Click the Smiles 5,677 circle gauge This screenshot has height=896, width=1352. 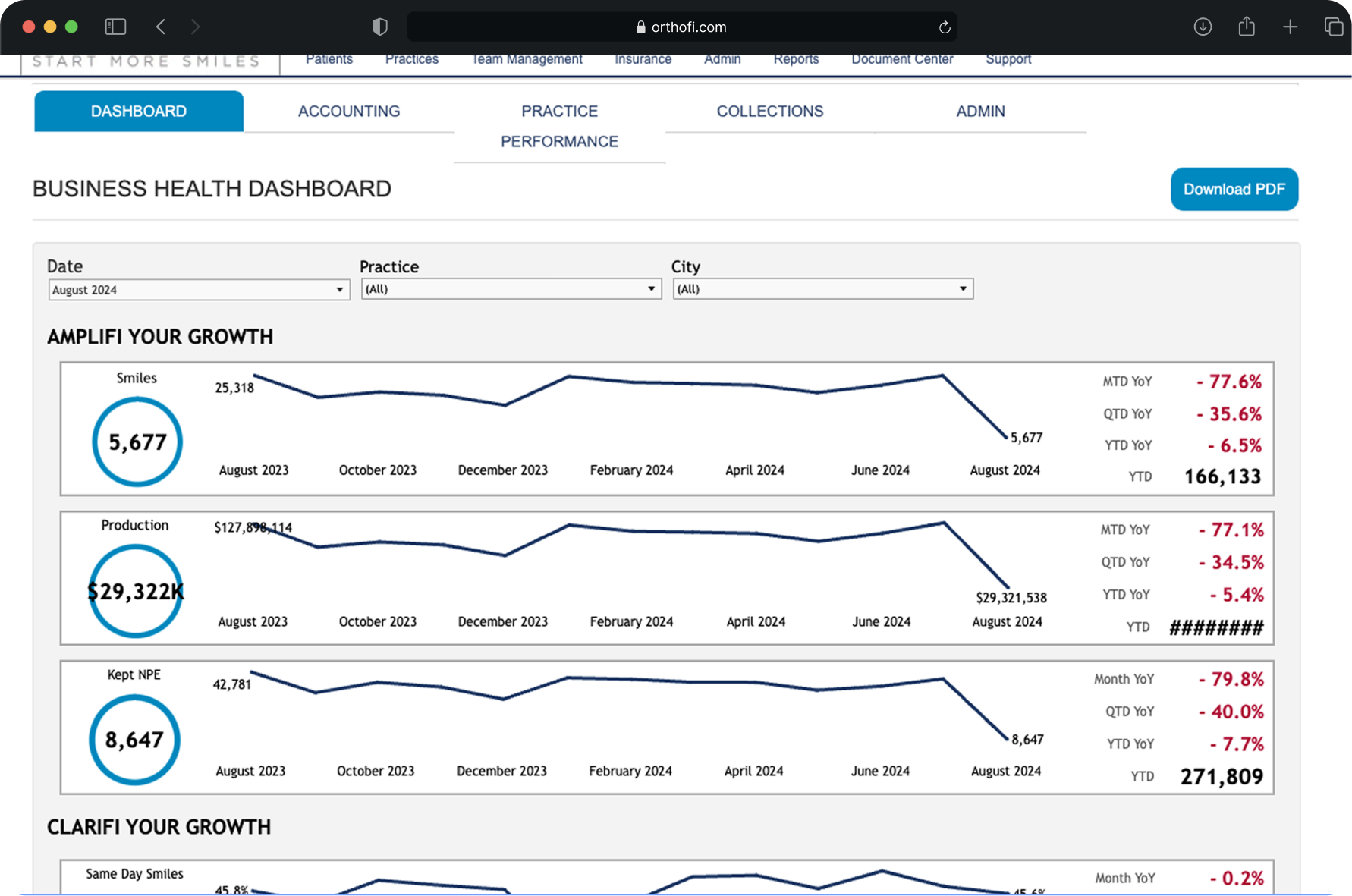pyautogui.click(x=137, y=442)
